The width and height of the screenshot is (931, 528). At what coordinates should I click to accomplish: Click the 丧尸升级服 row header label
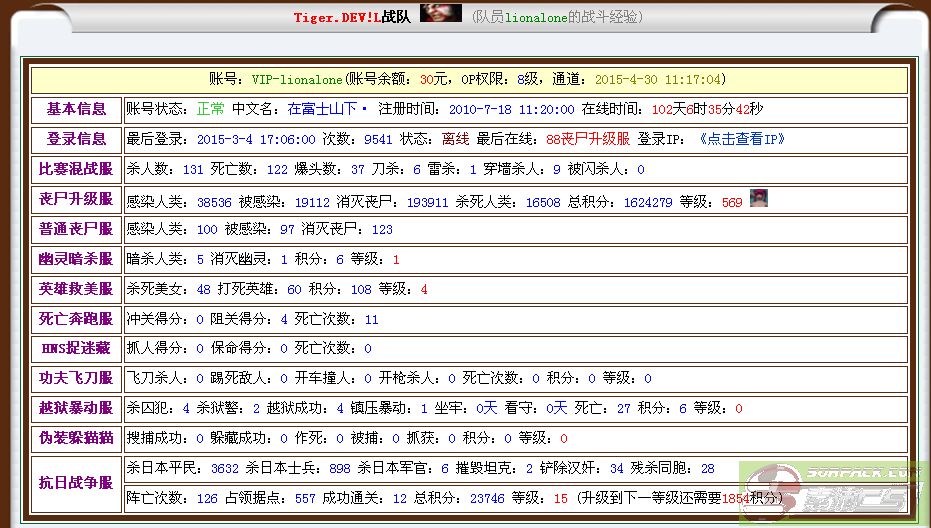coord(76,200)
